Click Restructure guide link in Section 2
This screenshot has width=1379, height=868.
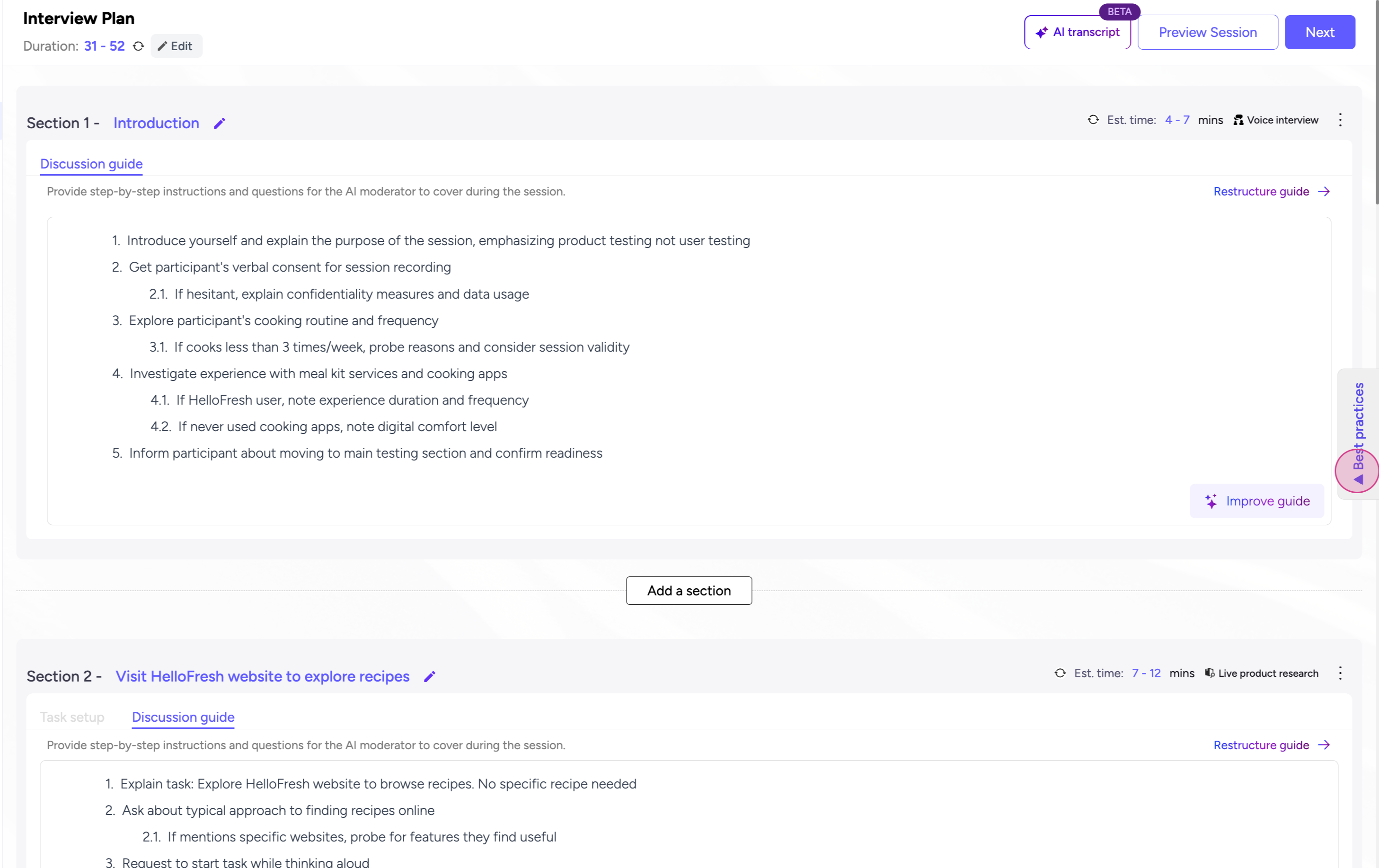point(1261,745)
